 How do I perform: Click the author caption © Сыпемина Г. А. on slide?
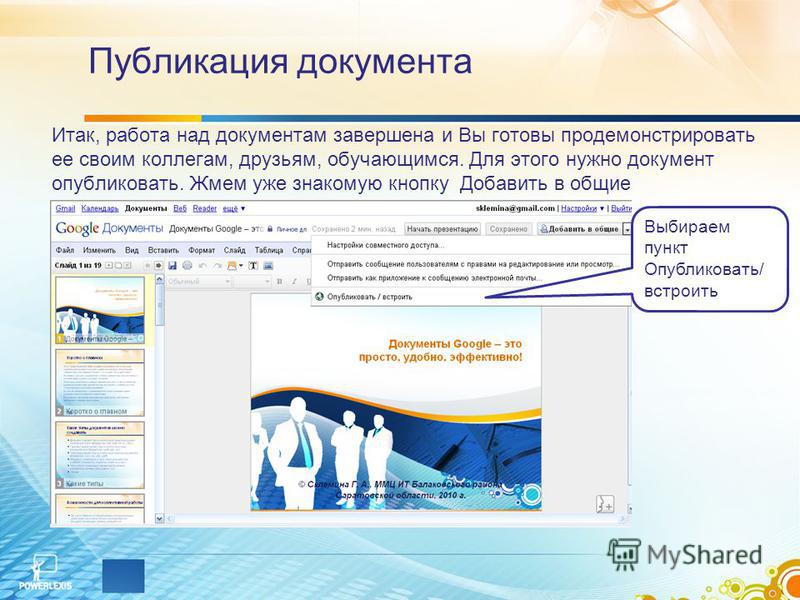pyautogui.click(x=399, y=489)
